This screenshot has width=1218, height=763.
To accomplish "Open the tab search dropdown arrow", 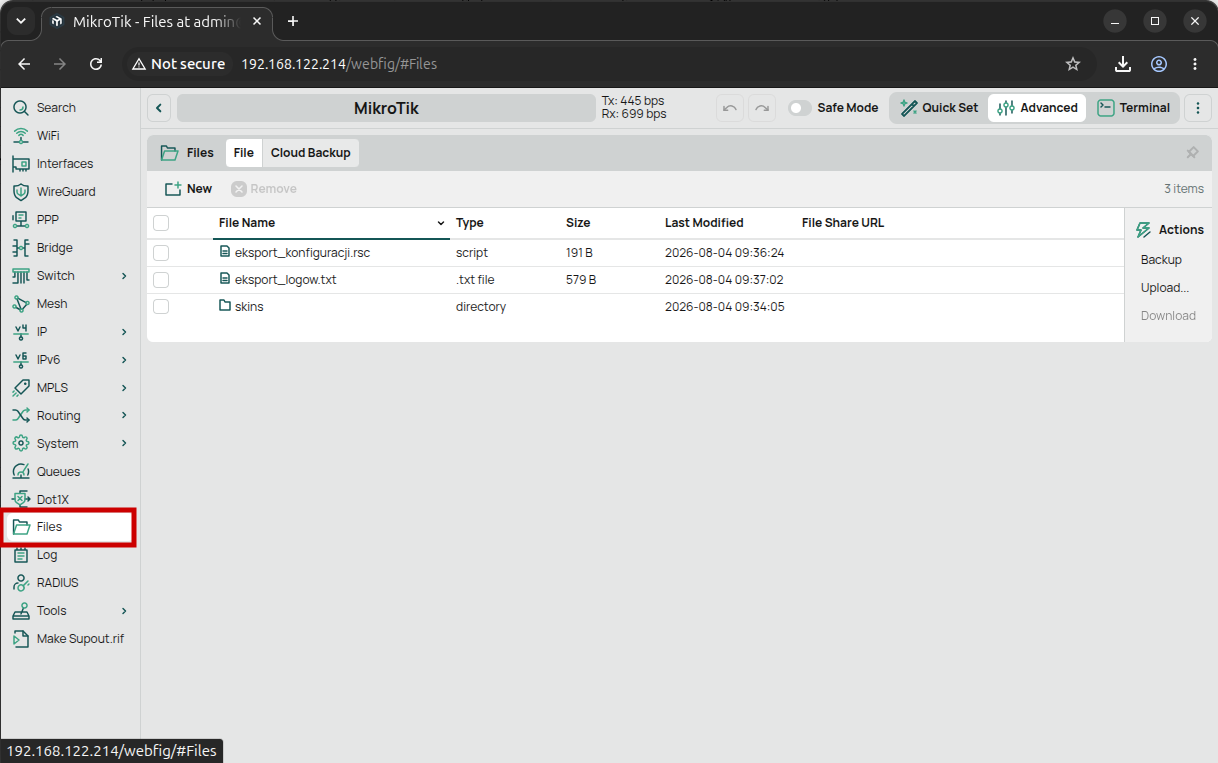I will (21, 21).
